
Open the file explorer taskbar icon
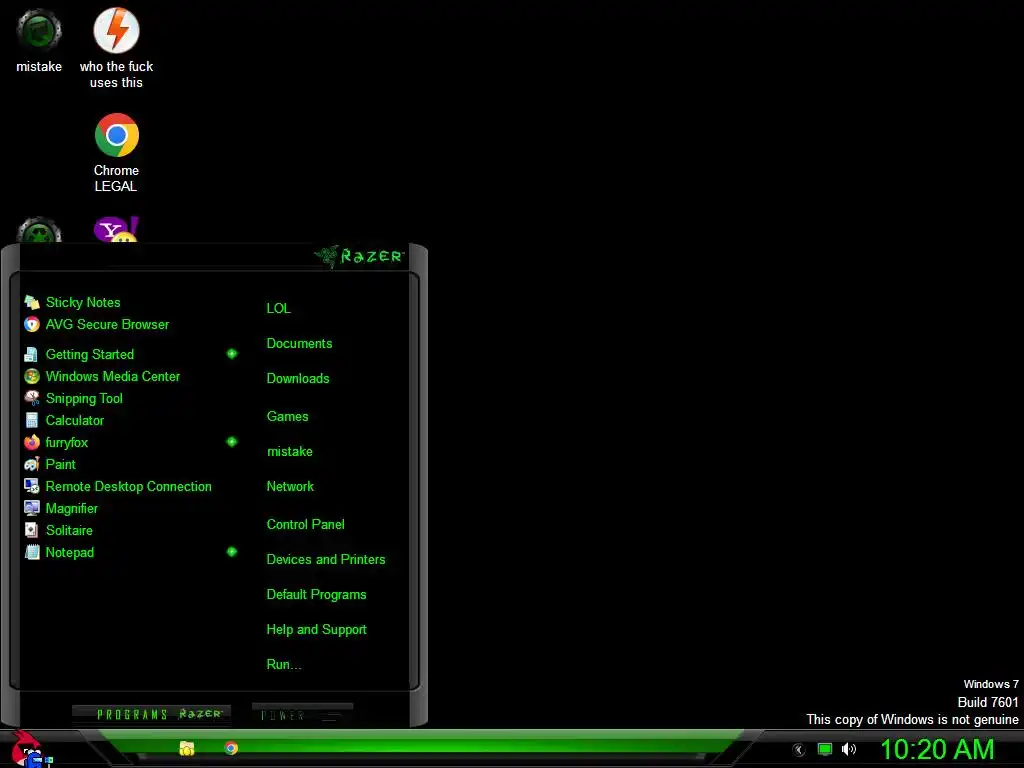click(x=187, y=748)
